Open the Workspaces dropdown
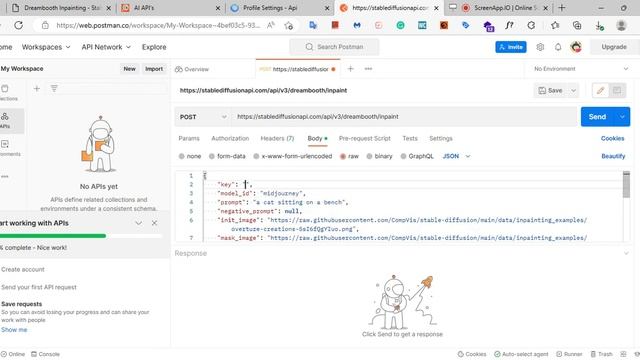640x360 pixels. pyautogui.click(x=46, y=47)
